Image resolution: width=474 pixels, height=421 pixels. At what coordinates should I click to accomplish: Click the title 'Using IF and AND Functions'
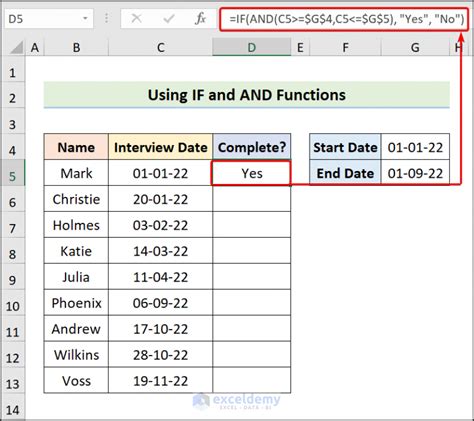click(247, 95)
